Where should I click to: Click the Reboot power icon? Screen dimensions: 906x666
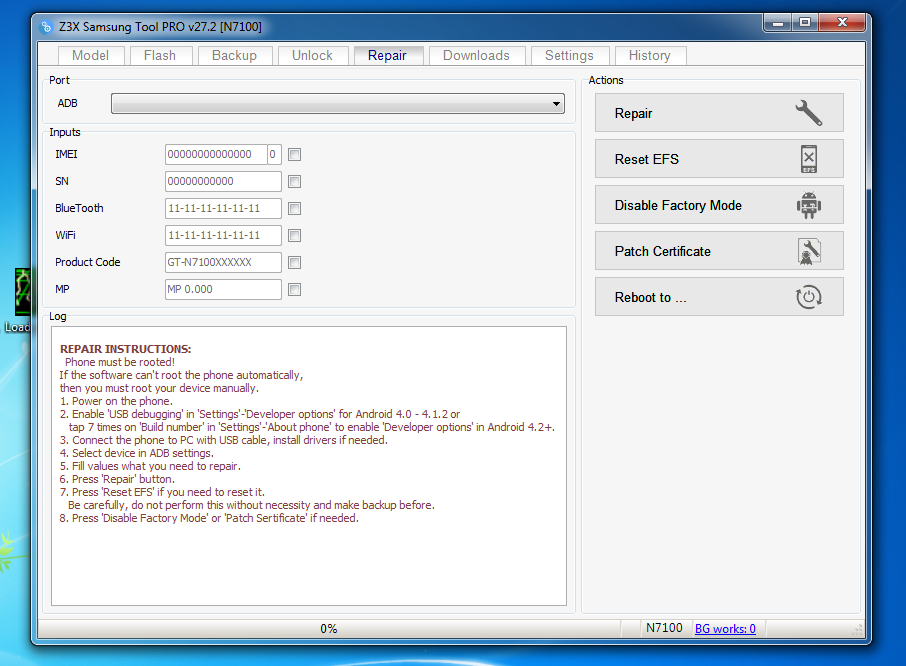808,297
